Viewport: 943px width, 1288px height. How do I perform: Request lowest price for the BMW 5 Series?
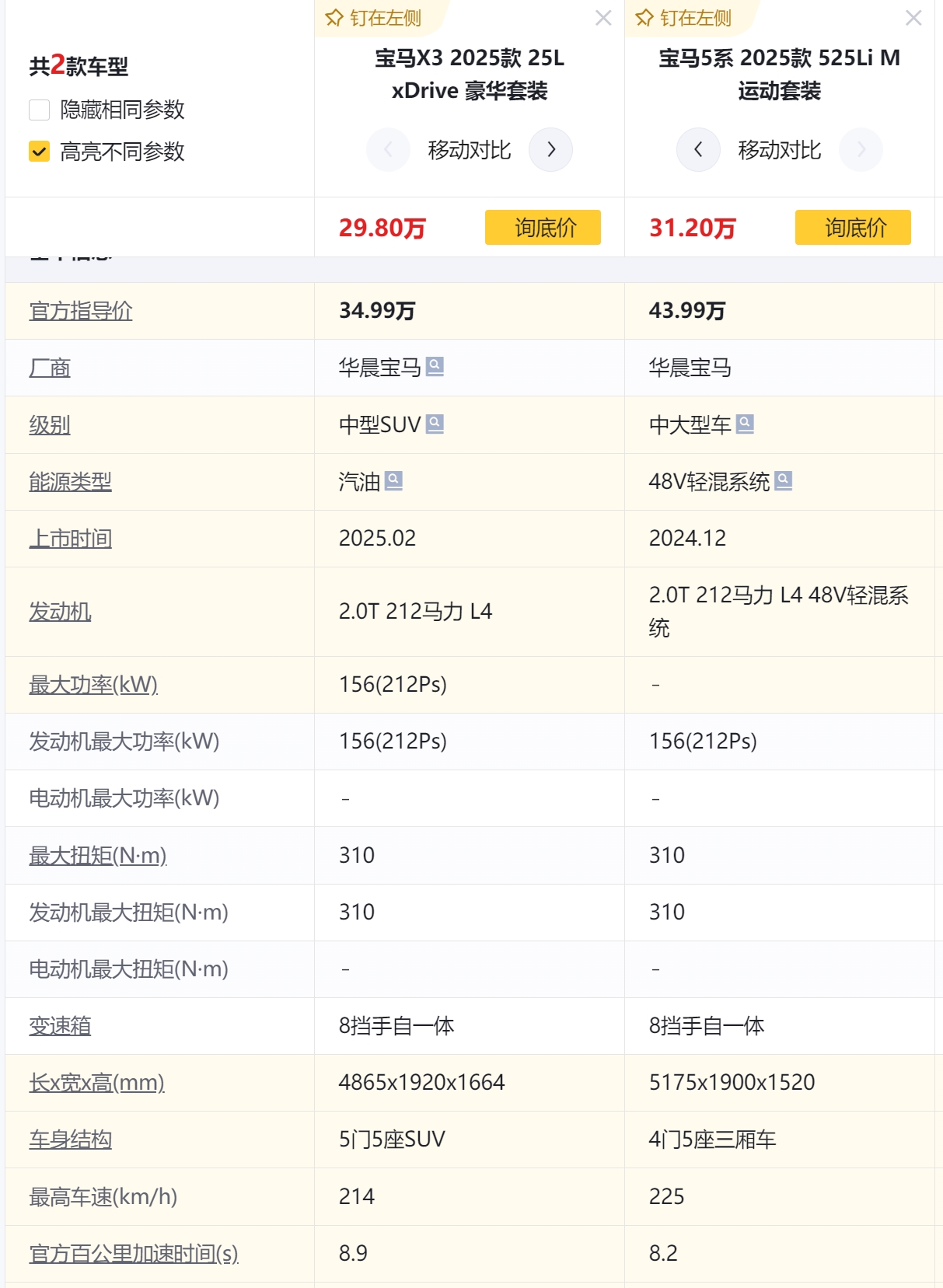click(853, 227)
